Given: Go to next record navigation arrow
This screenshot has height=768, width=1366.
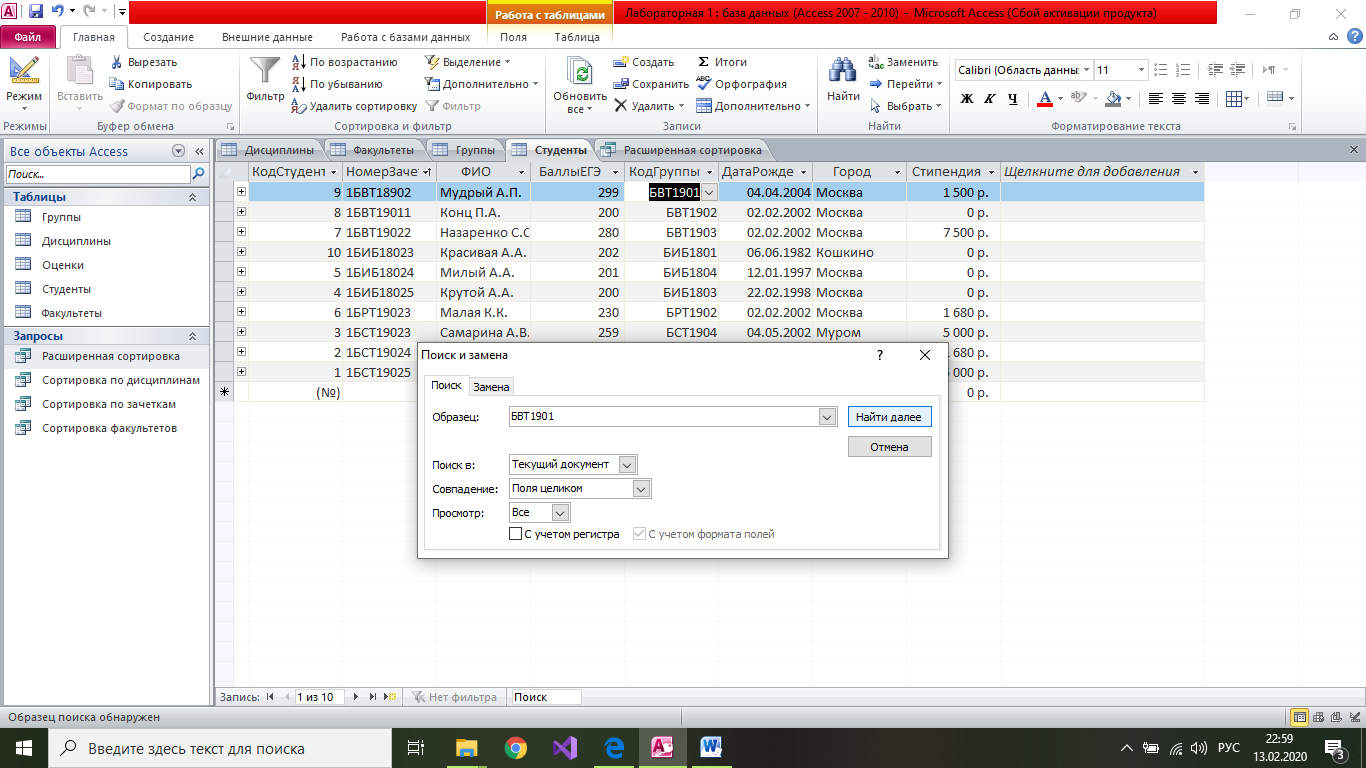Looking at the screenshot, I should pos(355,697).
